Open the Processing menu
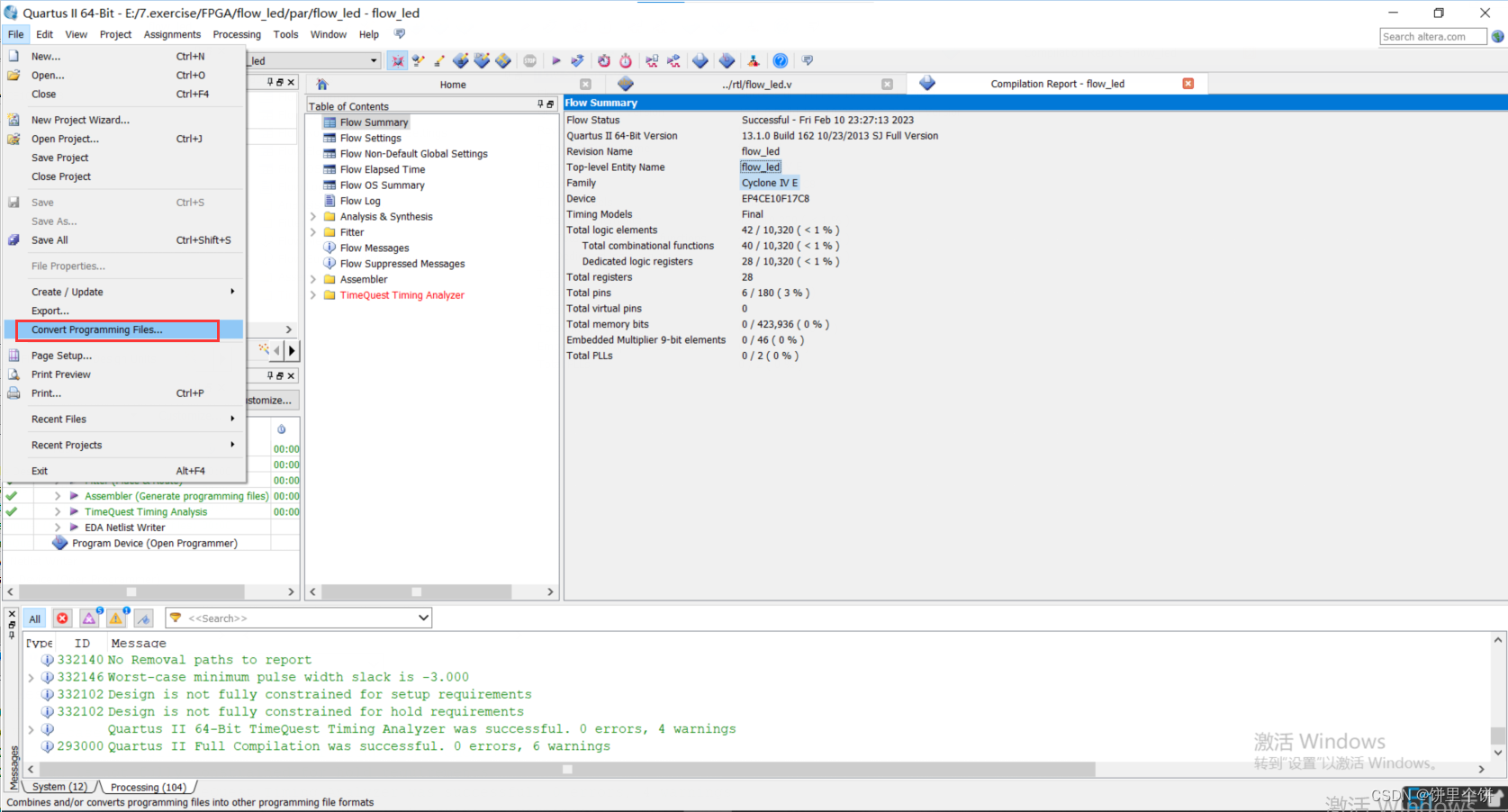Image resolution: width=1508 pixels, height=812 pixels. [237, 34]
